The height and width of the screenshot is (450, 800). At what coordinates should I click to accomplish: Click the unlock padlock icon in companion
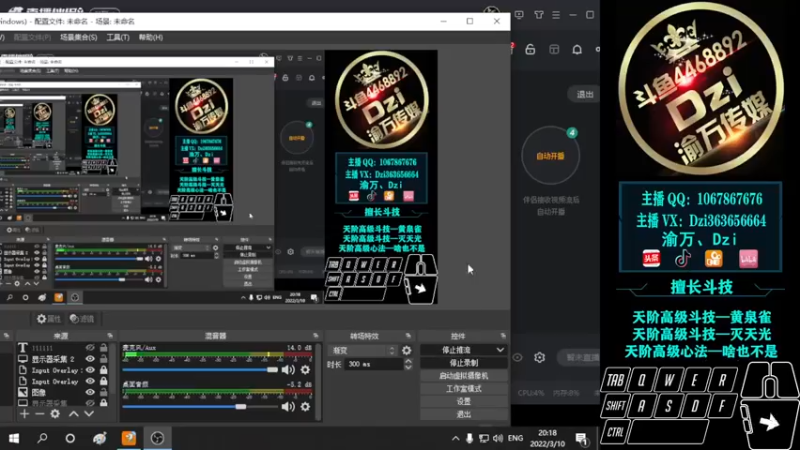tap(530, 49)
